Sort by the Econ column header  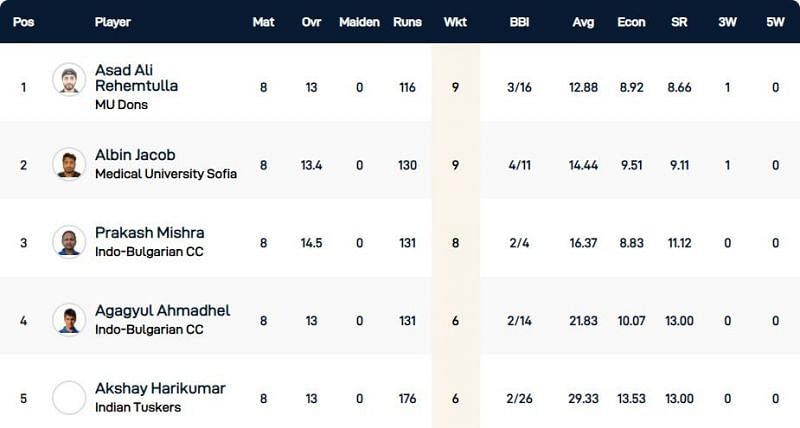click(631, 22)
